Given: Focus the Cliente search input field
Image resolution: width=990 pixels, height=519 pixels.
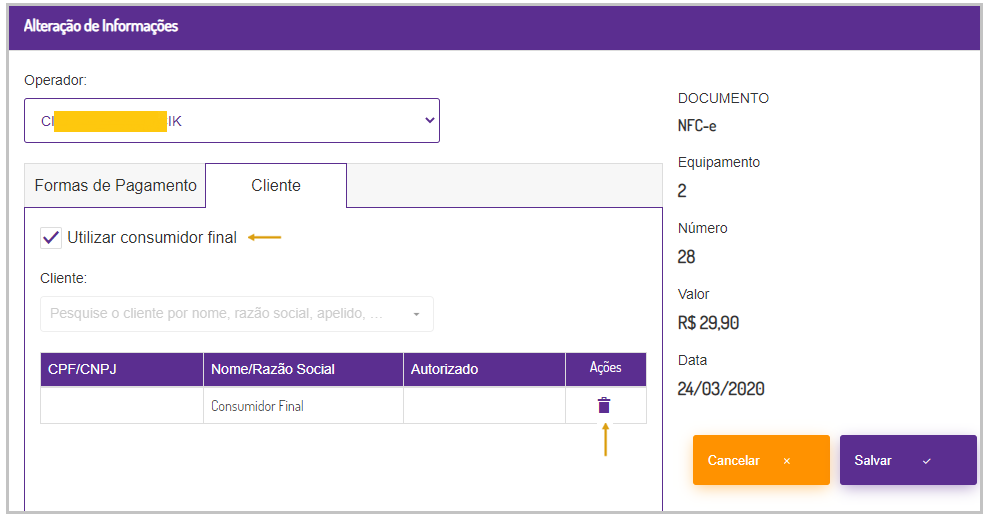Looking at the screenshot, I should tap(220, 314).
